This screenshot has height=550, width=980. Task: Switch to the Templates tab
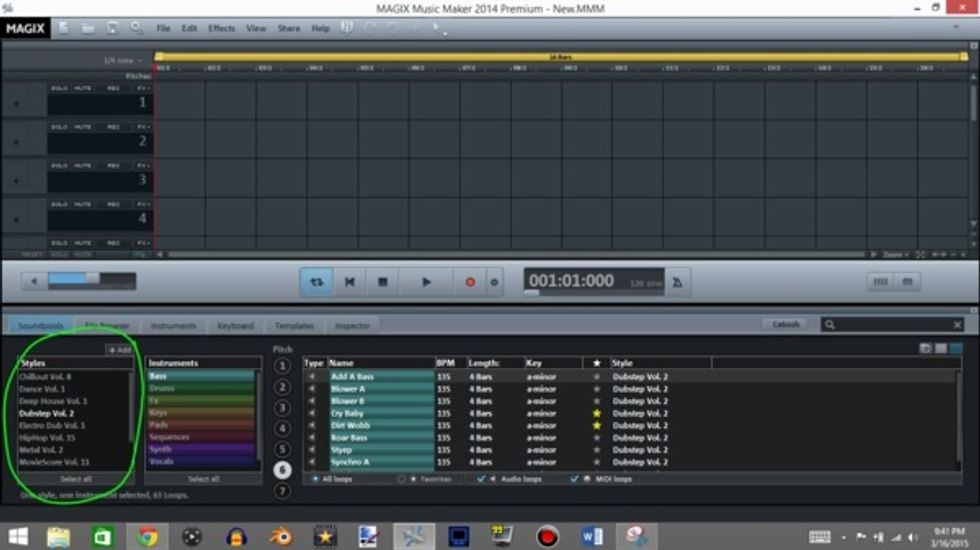pos(294,326)
